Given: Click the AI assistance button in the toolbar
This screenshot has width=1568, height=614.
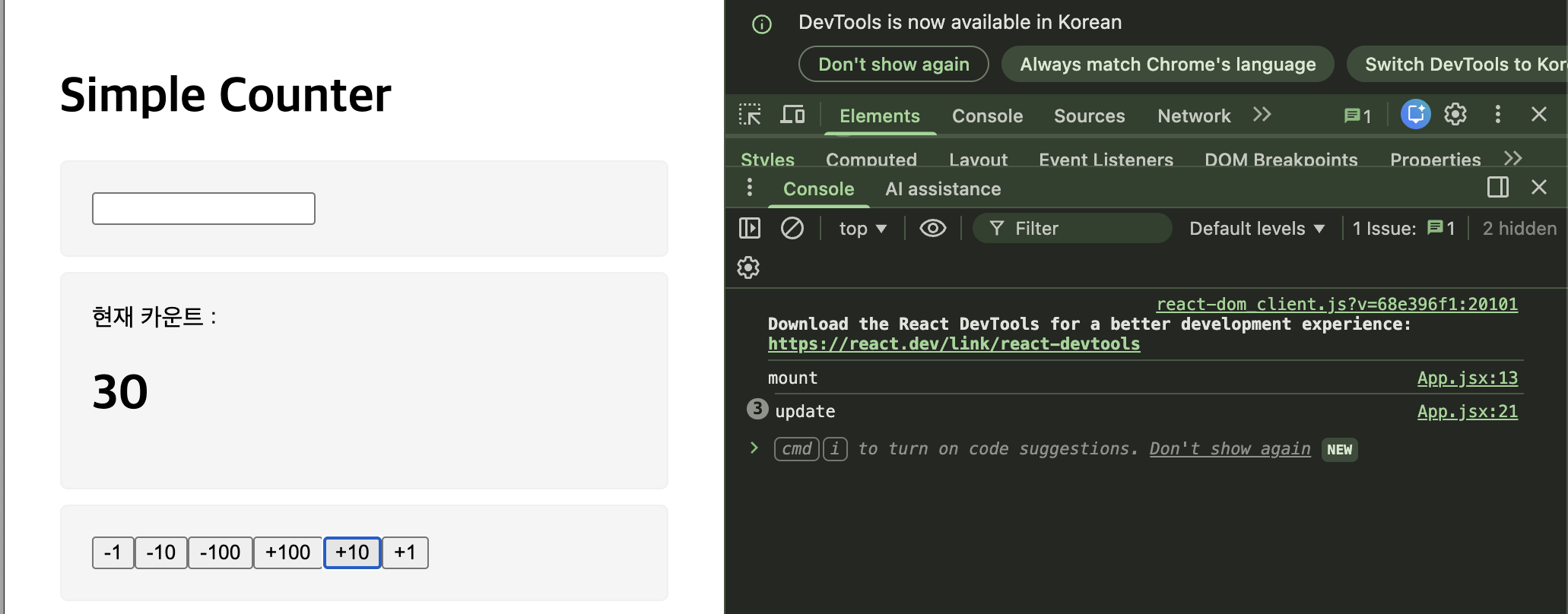Looking at the screenshot, I should 1415,115.
